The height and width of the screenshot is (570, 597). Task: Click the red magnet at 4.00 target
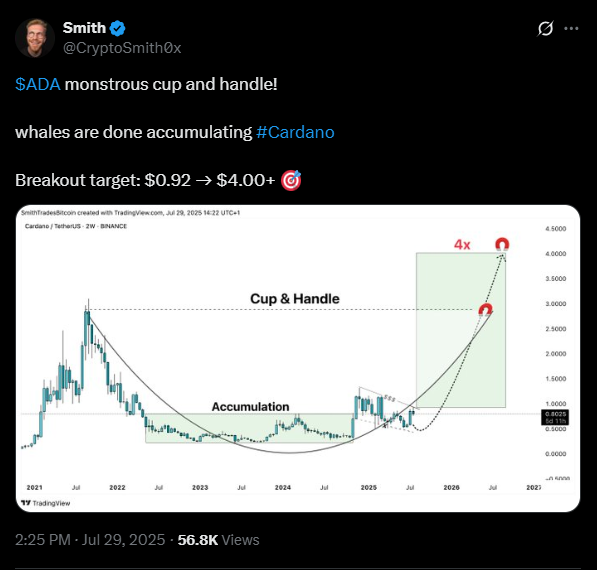pos(502,244)
